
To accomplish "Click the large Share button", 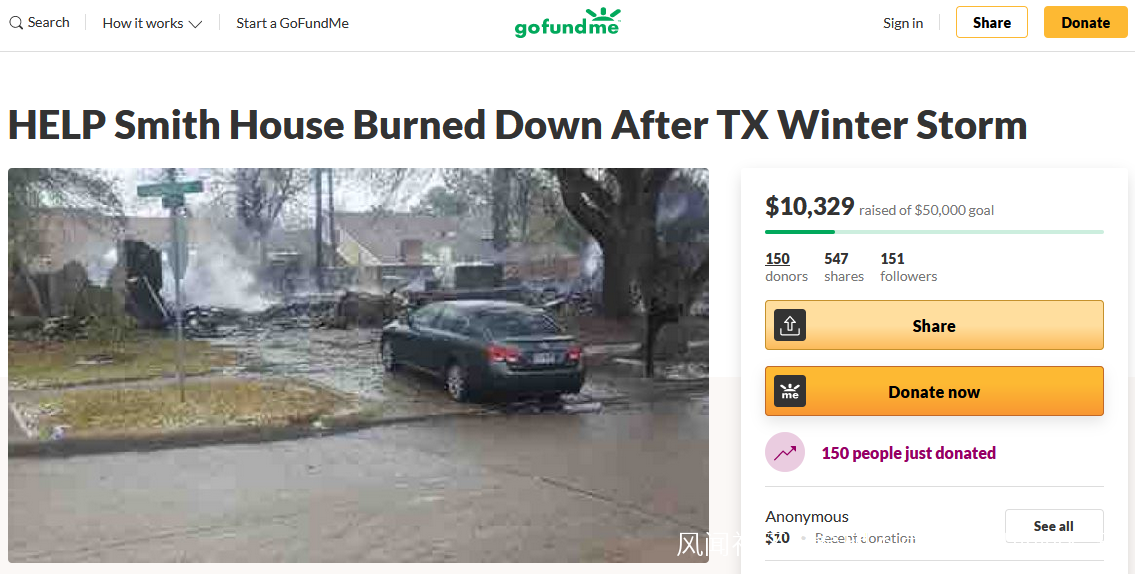I will pyautogui.click(x=934, y=325).
